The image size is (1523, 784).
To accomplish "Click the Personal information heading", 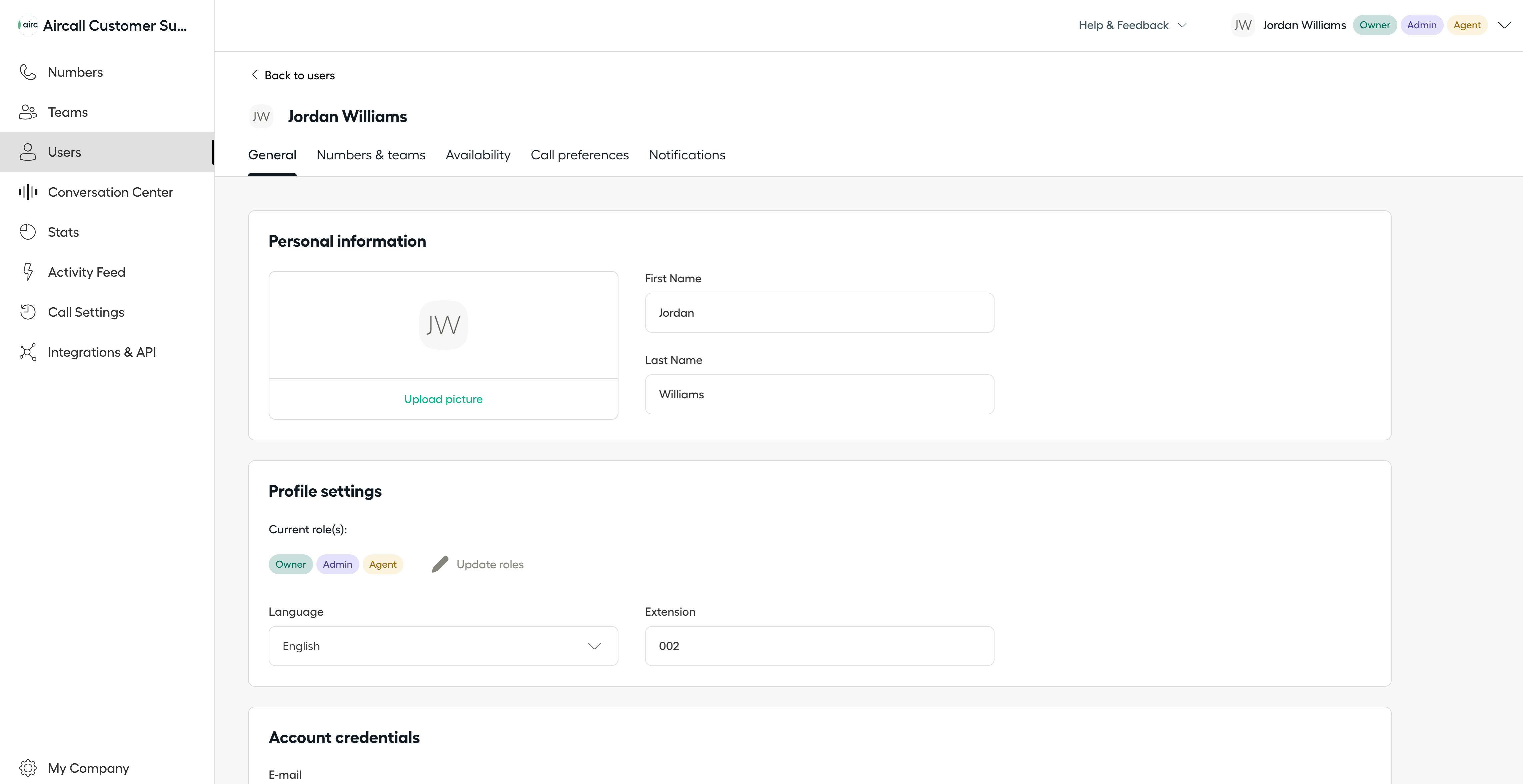I will [347, 241].
